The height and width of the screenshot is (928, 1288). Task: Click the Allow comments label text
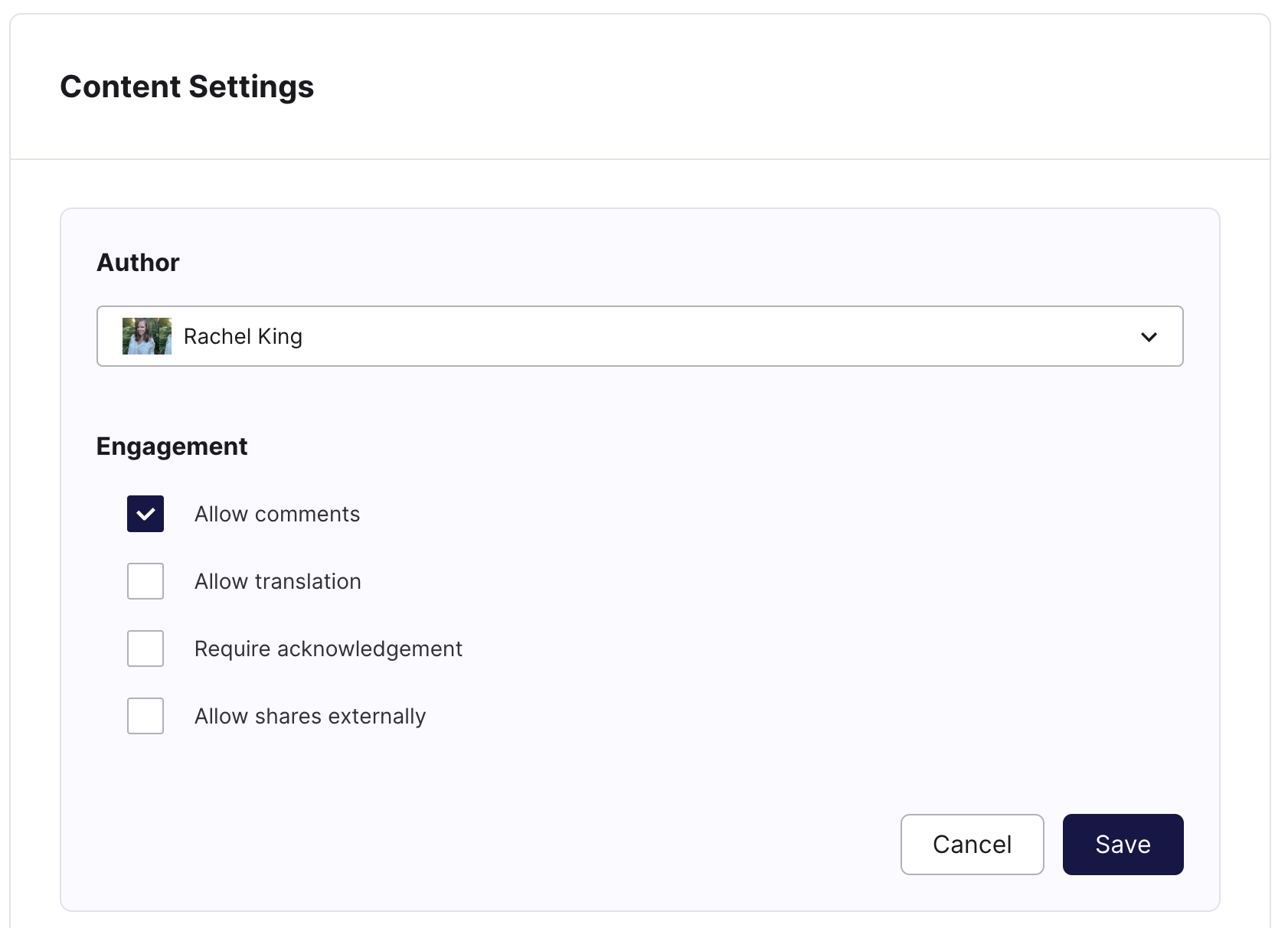click(277, 514)
